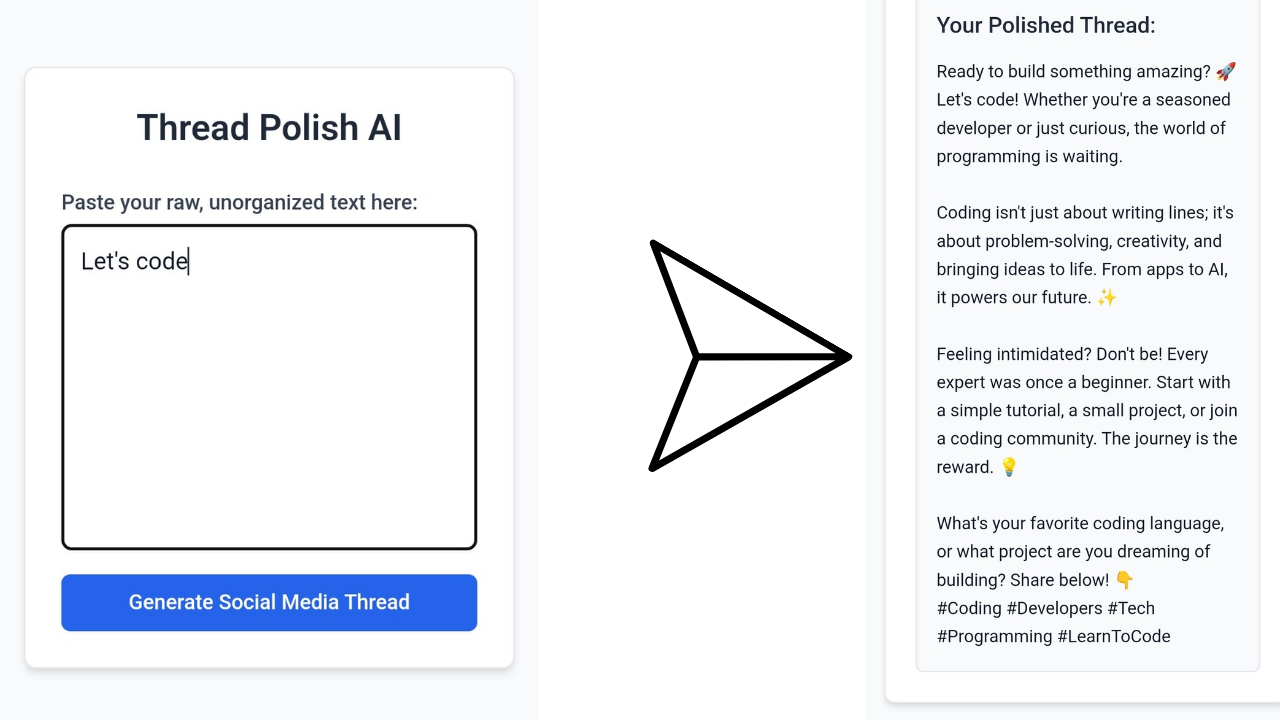Click the 'Your Polished Thread:' heading

pos(1045,25)
